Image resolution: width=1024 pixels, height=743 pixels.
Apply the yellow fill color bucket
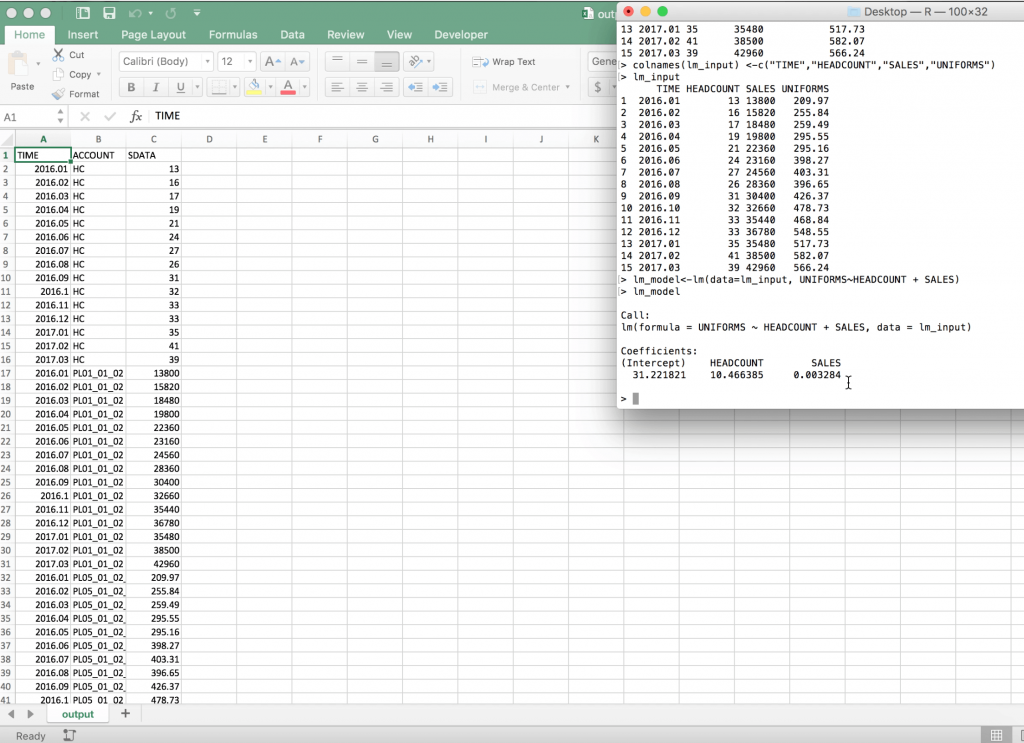(x=254, y=87)
